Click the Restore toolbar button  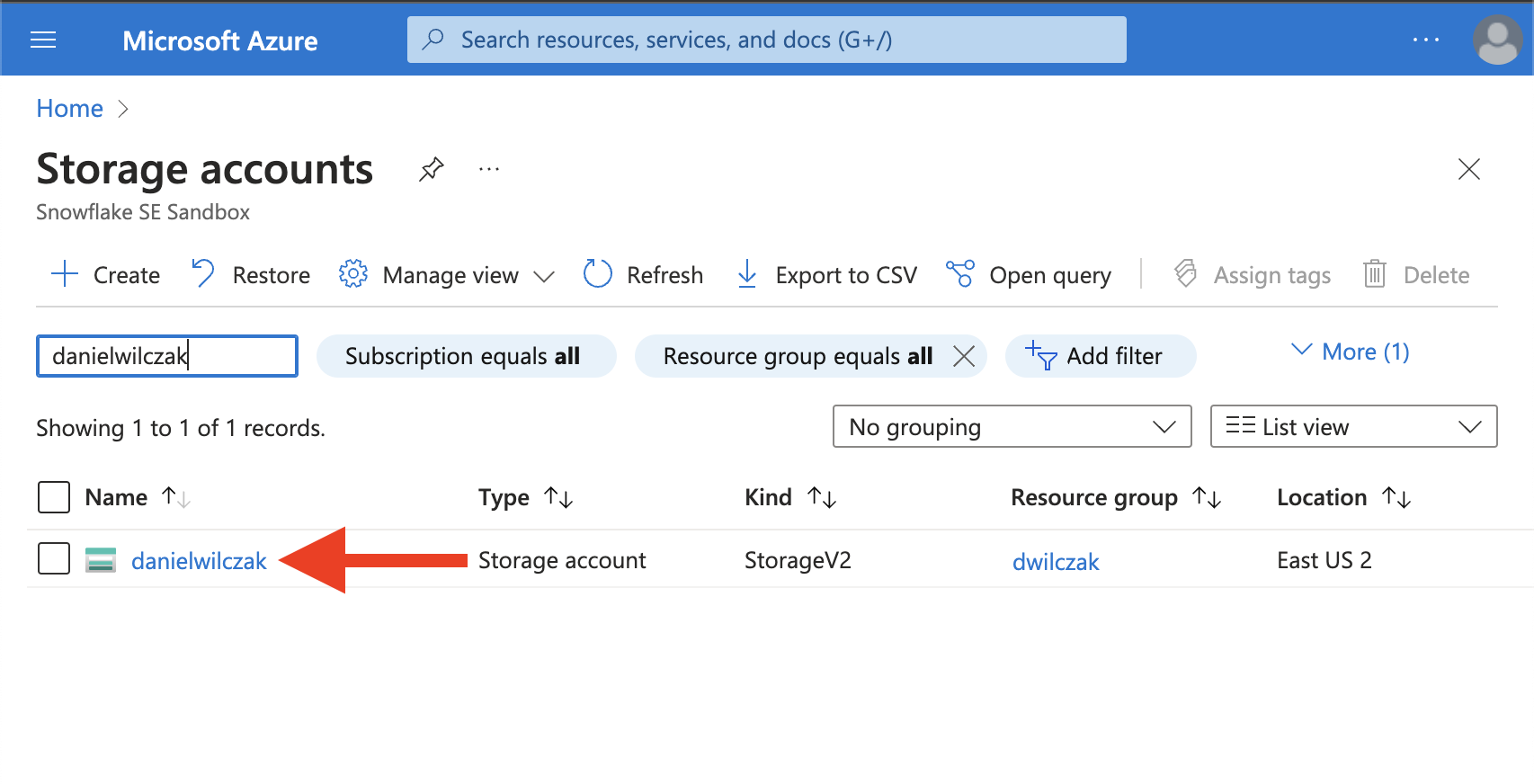pyautogui.click(x=251, y=274)
